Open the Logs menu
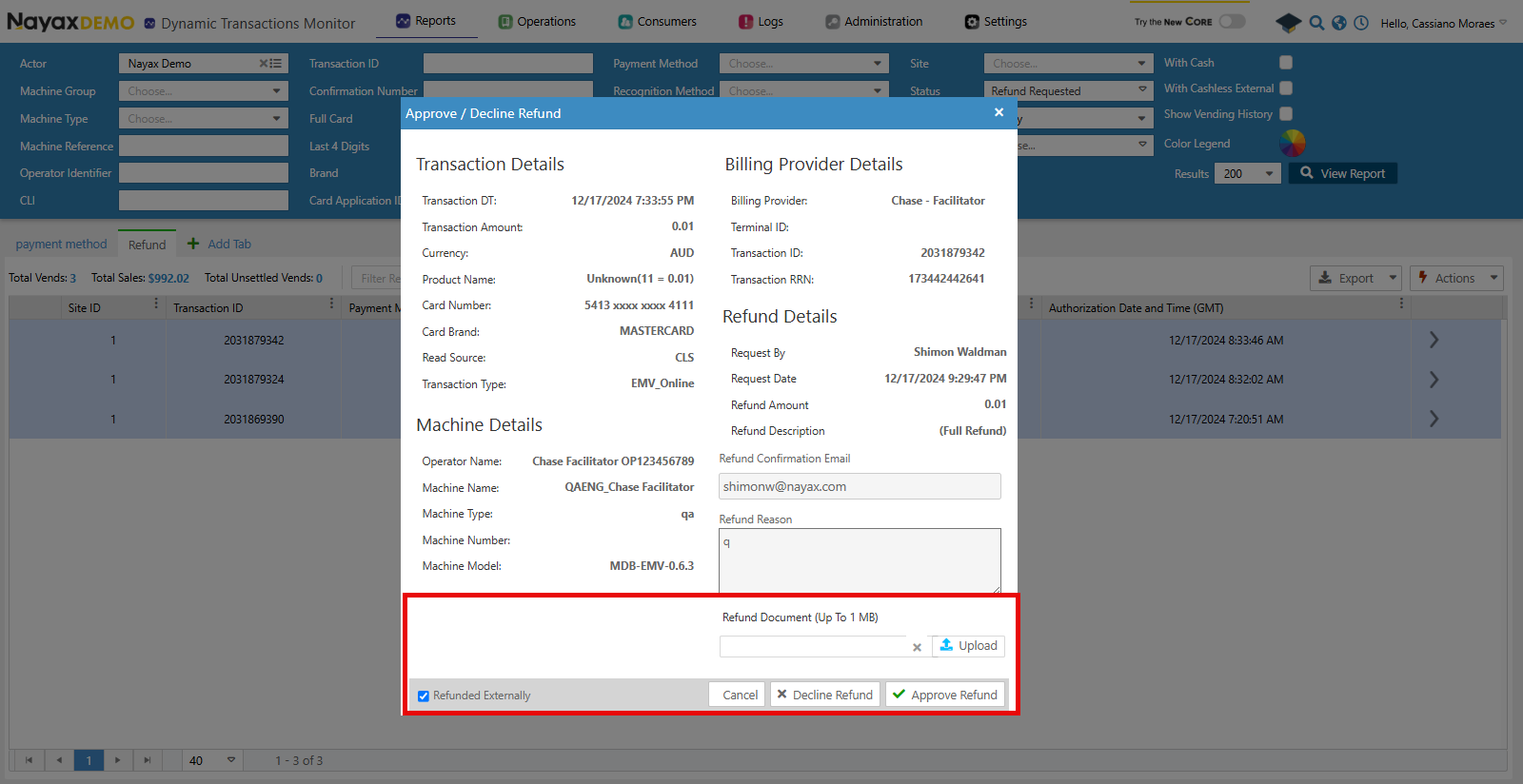 761,21
